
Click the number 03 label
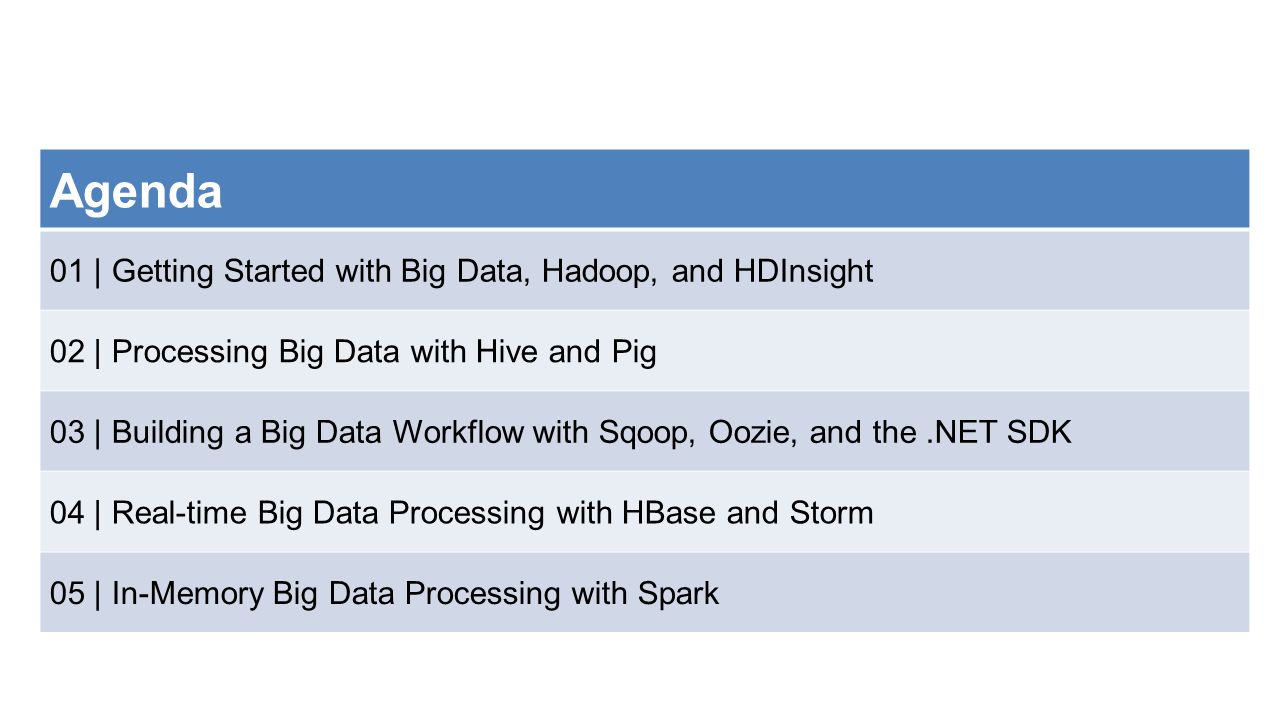[67, 432]
